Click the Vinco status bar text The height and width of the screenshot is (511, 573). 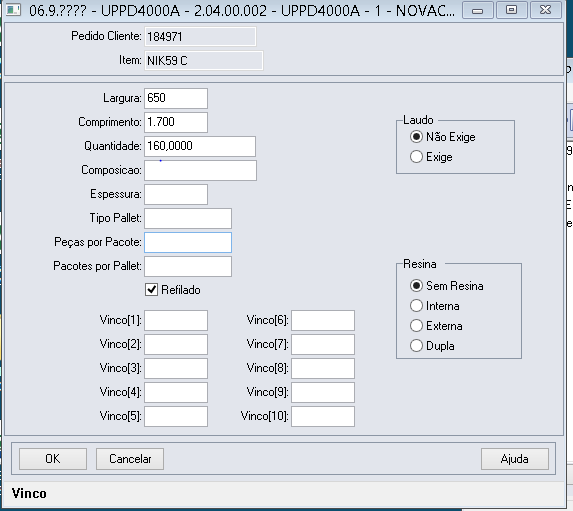coord(29,493)
